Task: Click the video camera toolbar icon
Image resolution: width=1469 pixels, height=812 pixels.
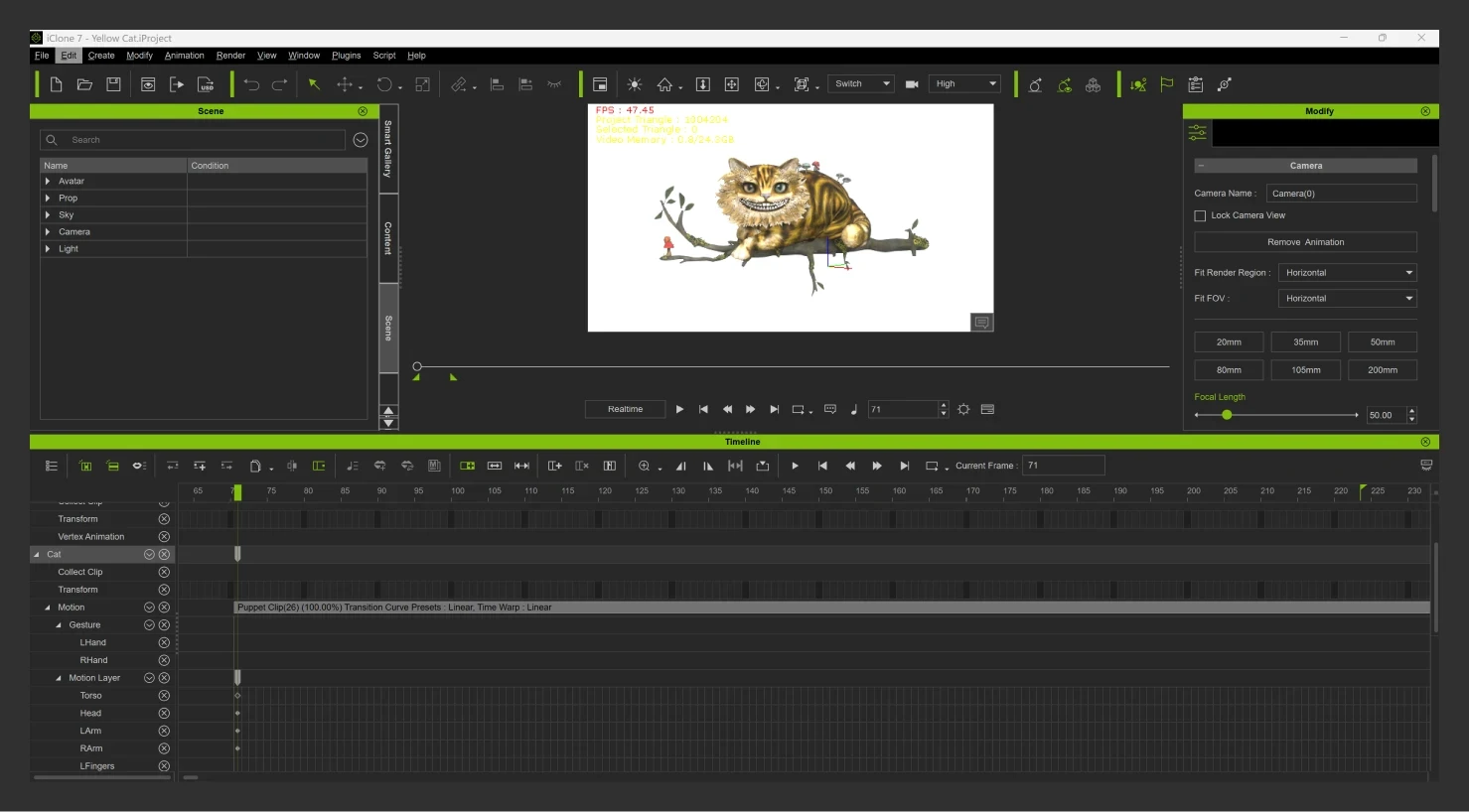Action: click(x=912, y=84)
